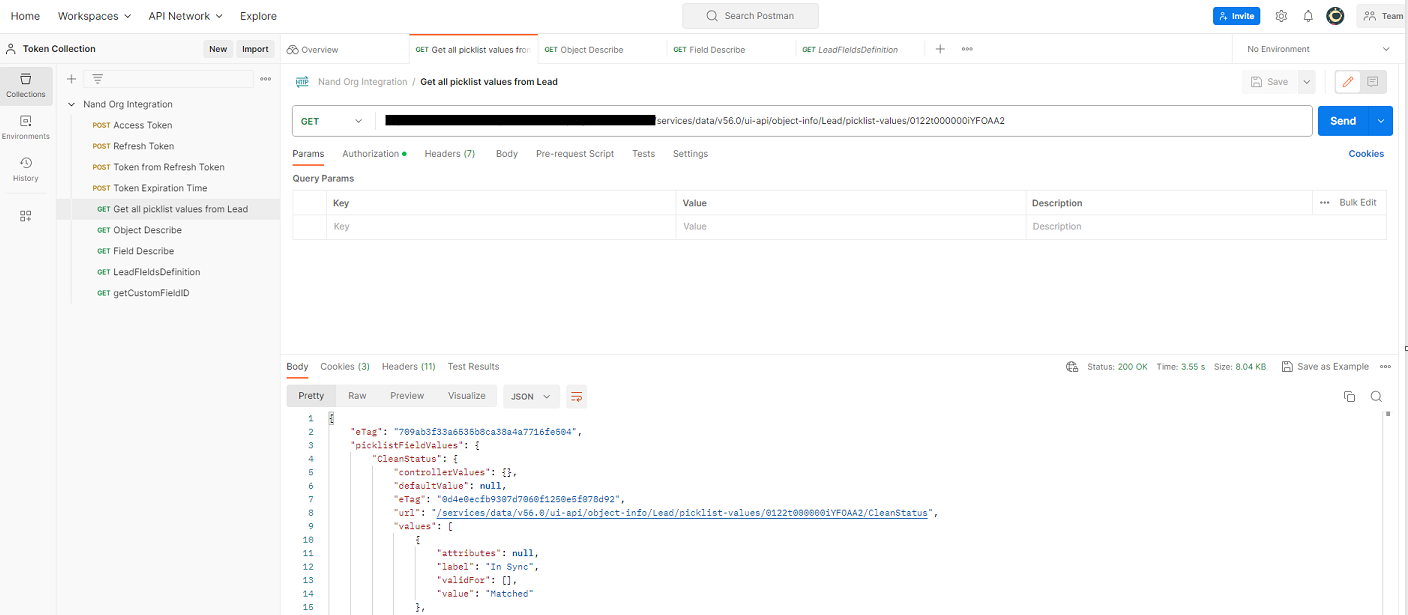Viewport: 1408px width, 615px height.
Task: Open the CleanStatus url link in response
Action: pyautogui.click(x=684, y=513)
